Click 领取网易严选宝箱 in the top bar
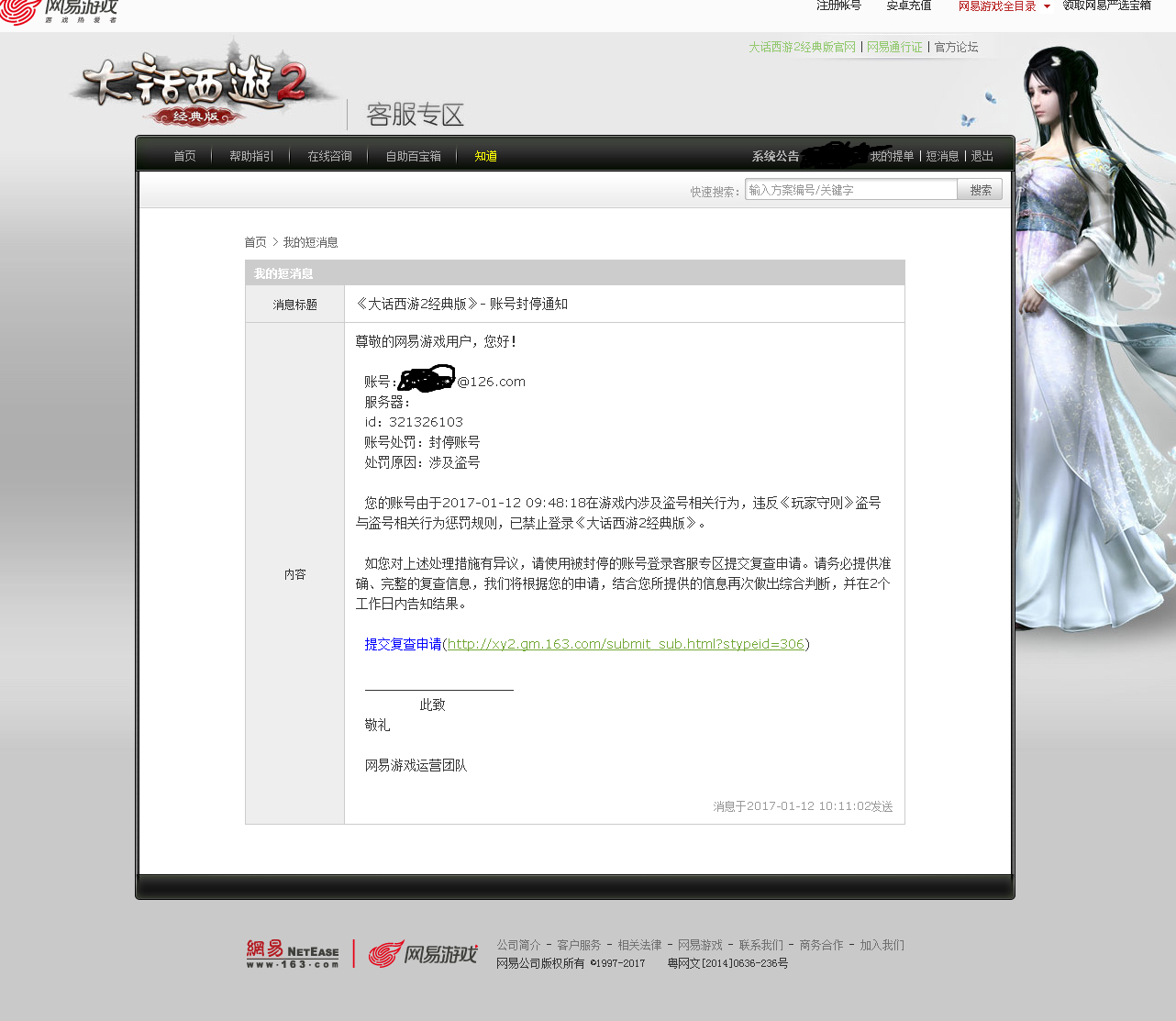The height and width of the screenshot is (1021, 1176). pyautogui.click(x=1106, y=6)
